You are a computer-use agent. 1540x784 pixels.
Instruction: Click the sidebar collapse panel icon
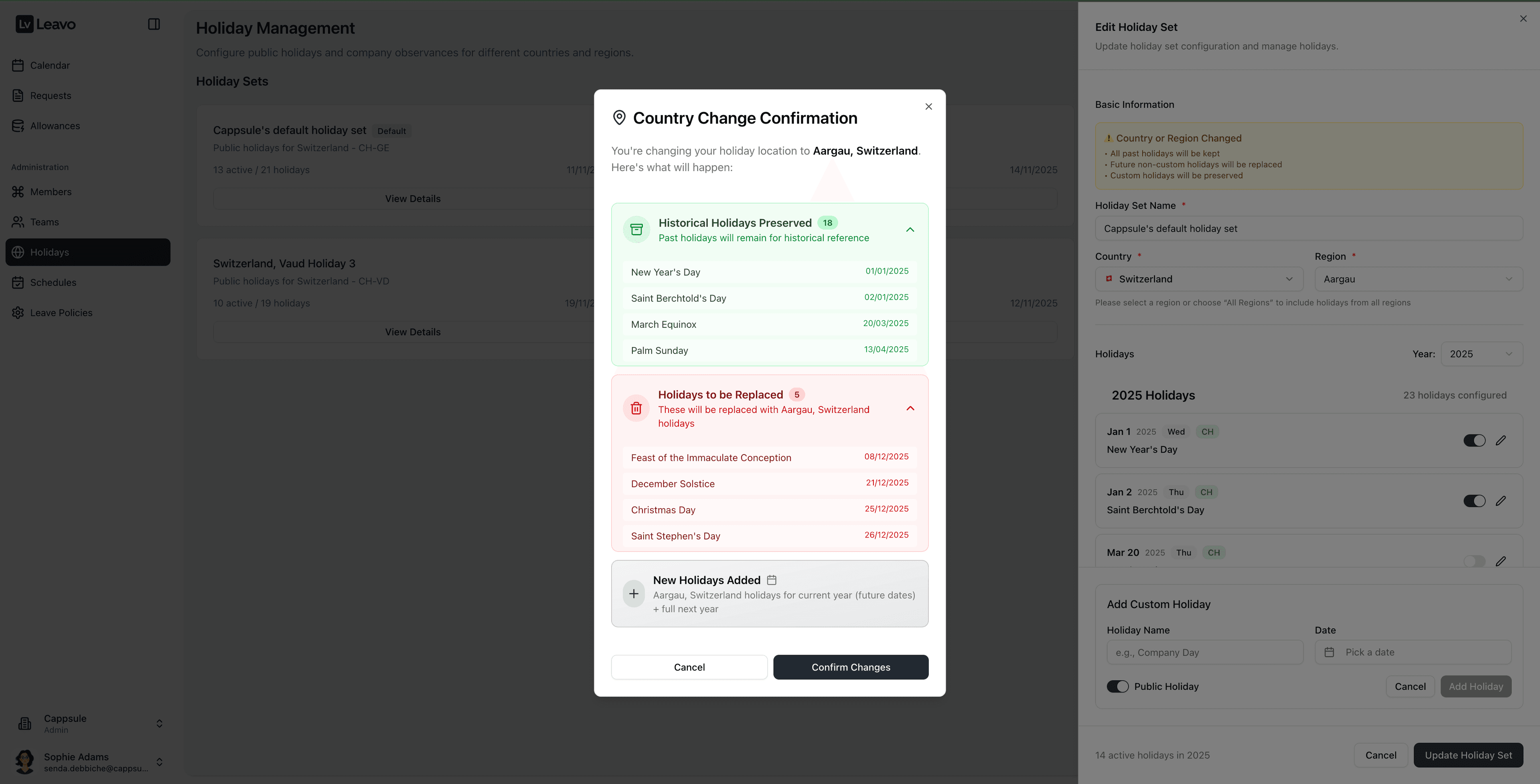154,24
